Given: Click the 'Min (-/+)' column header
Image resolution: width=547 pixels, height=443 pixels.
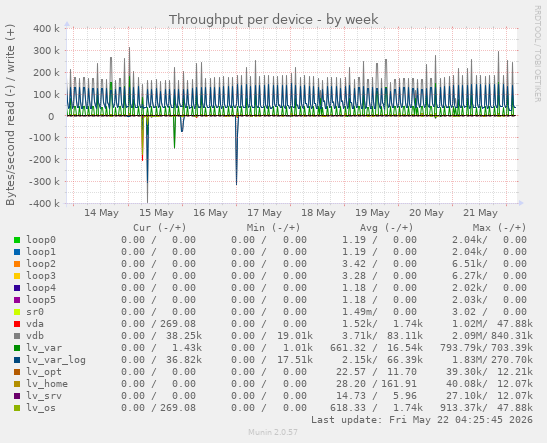Looking at the screenshot, I should (x=273, y=228).
